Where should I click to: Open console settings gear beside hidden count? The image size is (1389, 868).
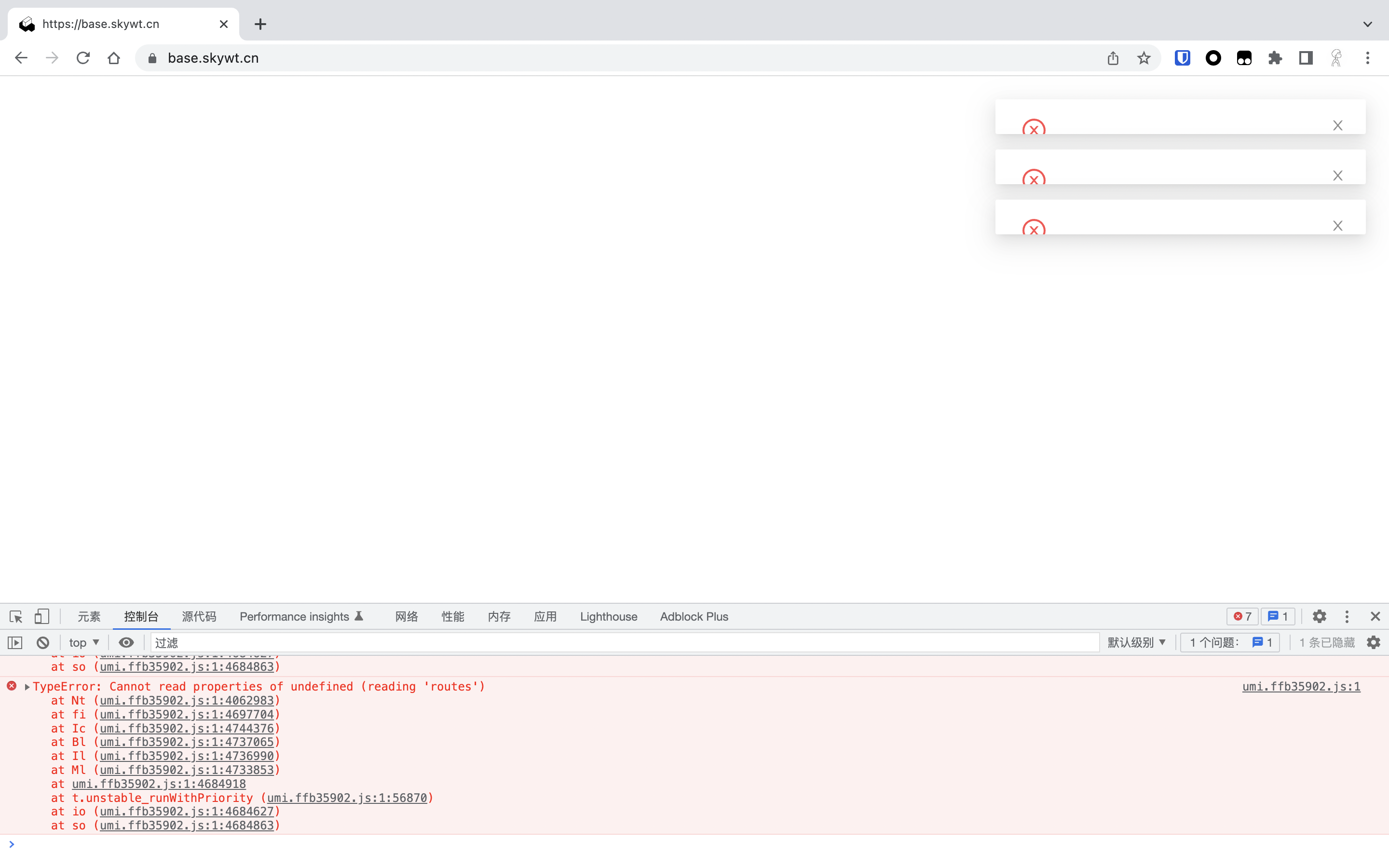click(1374, 642)
